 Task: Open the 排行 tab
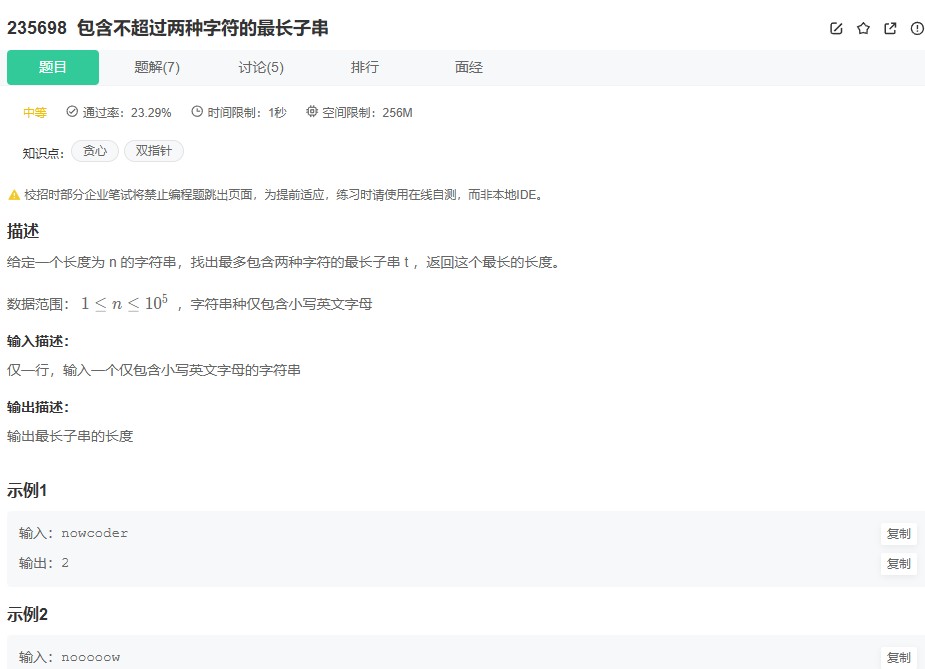click(365, 67)
